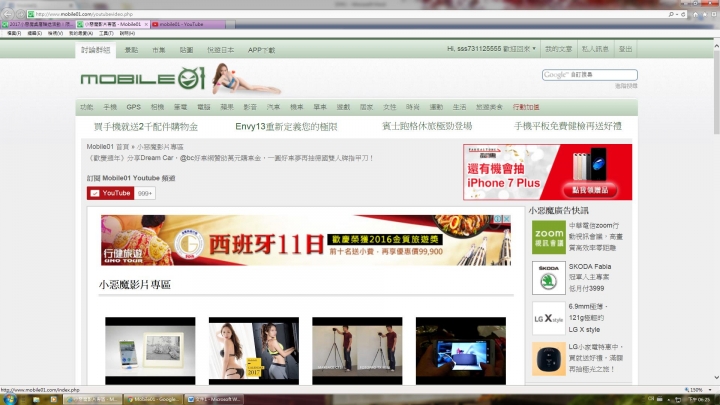Open a new blank browser tab
The height and width of the screenshot is (405, 720).
231,24
